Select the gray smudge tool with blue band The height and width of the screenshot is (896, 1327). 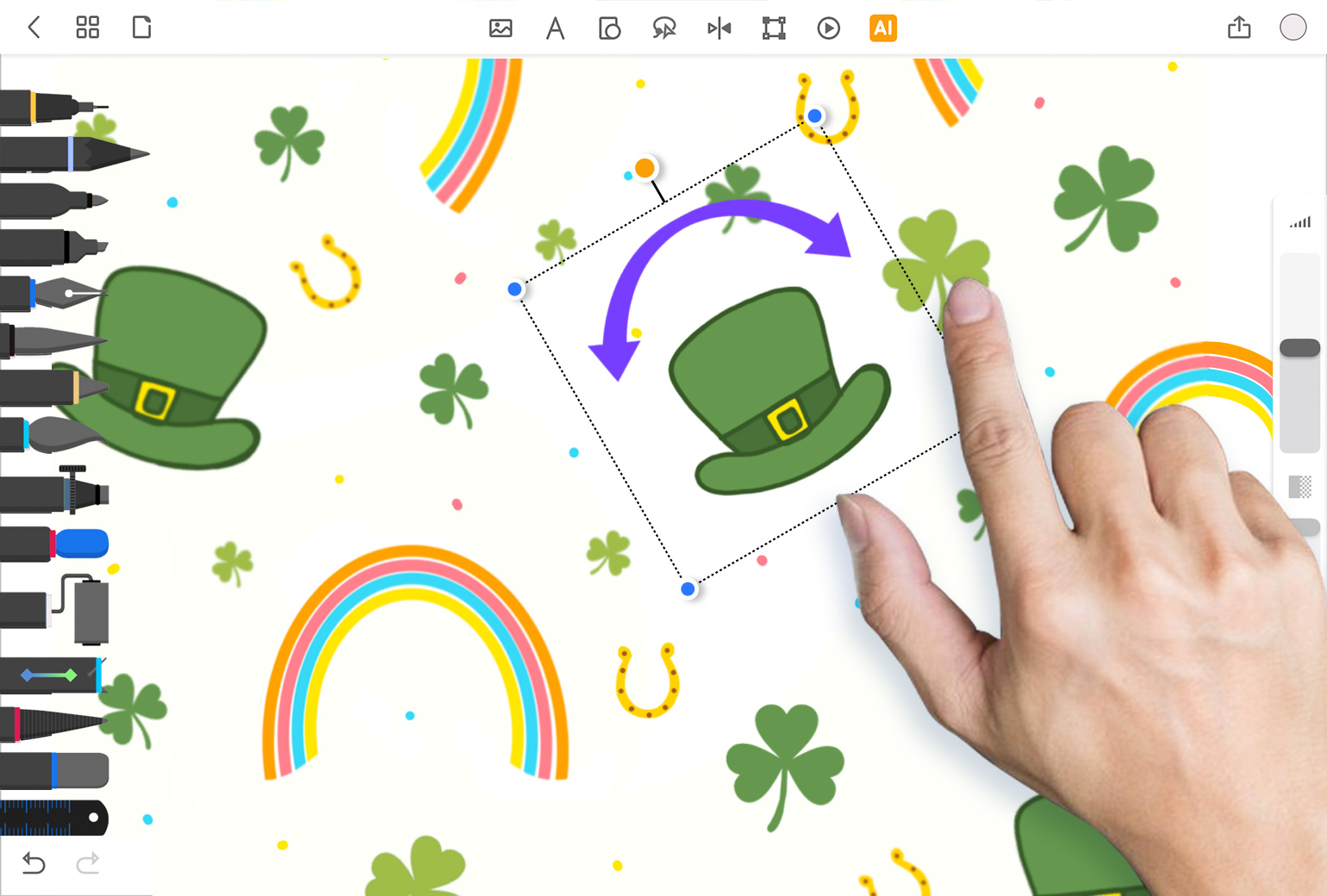tap(54, 770)
